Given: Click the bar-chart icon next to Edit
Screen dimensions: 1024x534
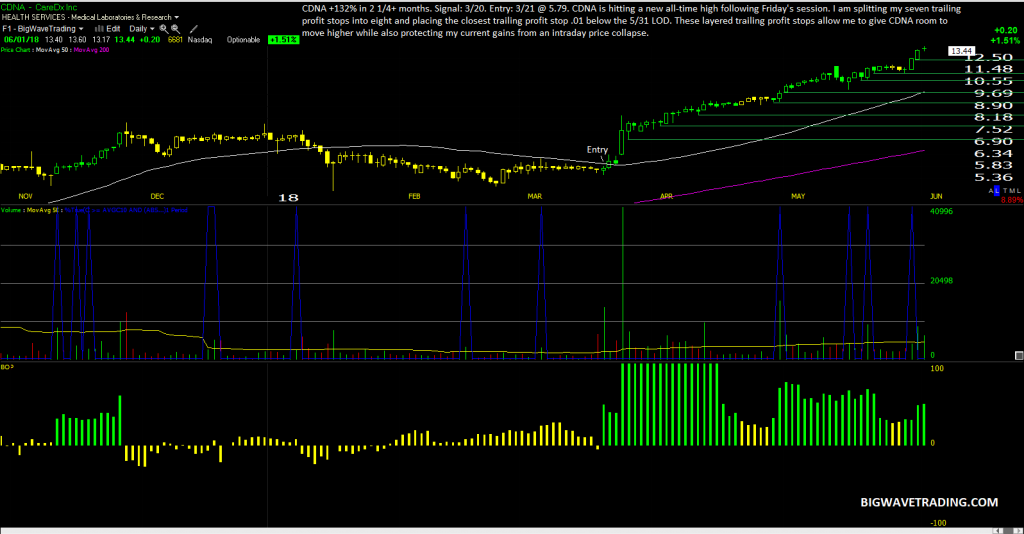Looking at the screenshot, I should [x=99, y=29].
